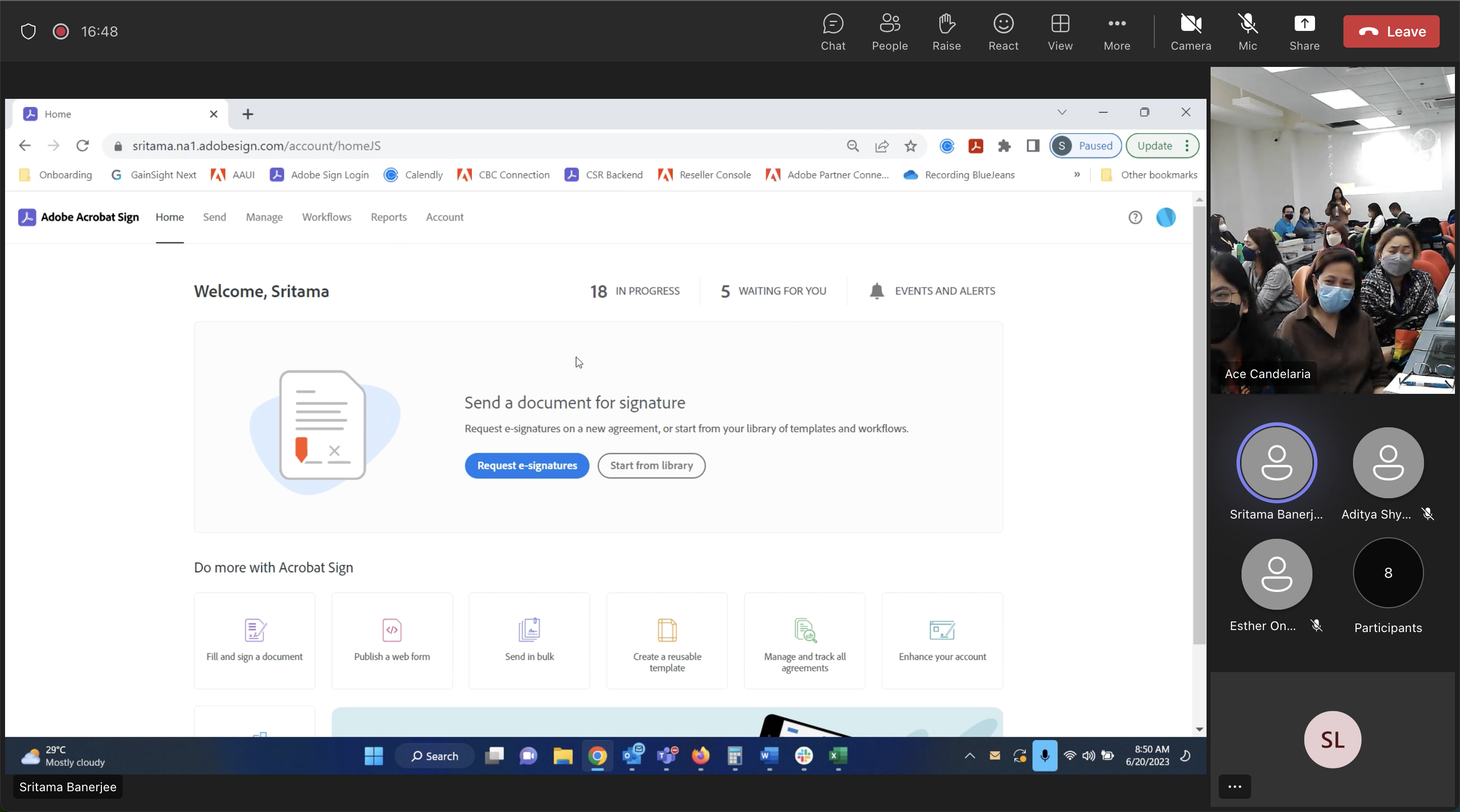Switch to the Manage tab

264,217
